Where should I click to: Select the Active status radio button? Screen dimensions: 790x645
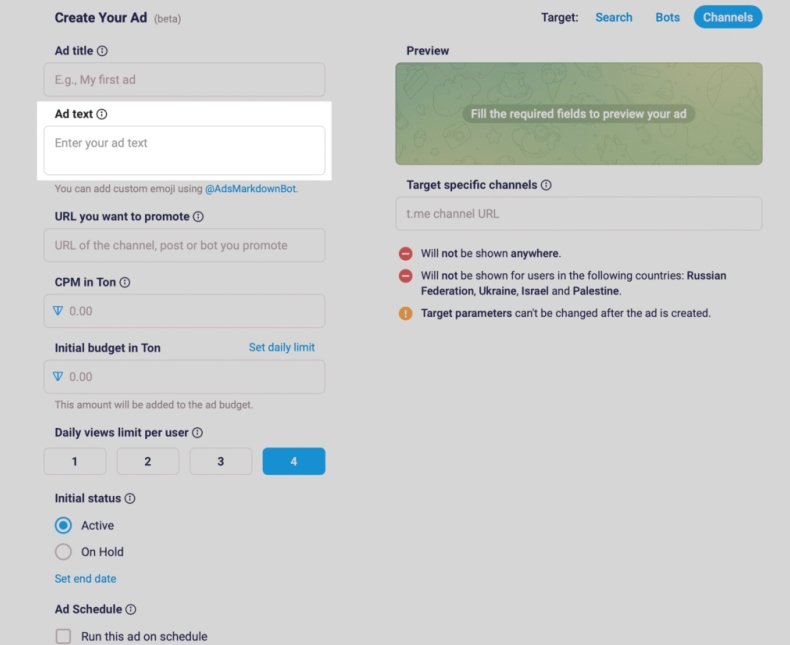point(64,526)
